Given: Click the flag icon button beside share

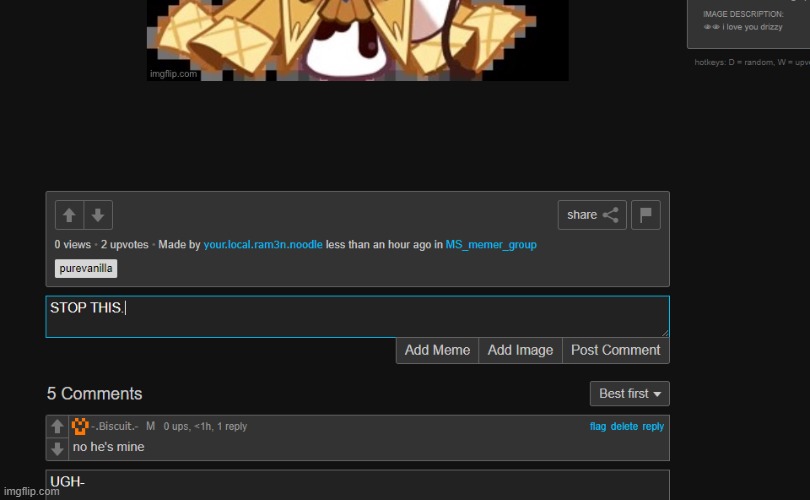Looking at the screenshot, I should [646, 215].
